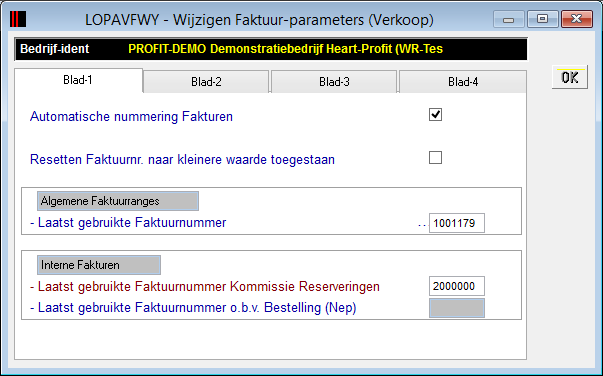
Task: Go to the Blad-4 tab
Action: coord(463,82)
